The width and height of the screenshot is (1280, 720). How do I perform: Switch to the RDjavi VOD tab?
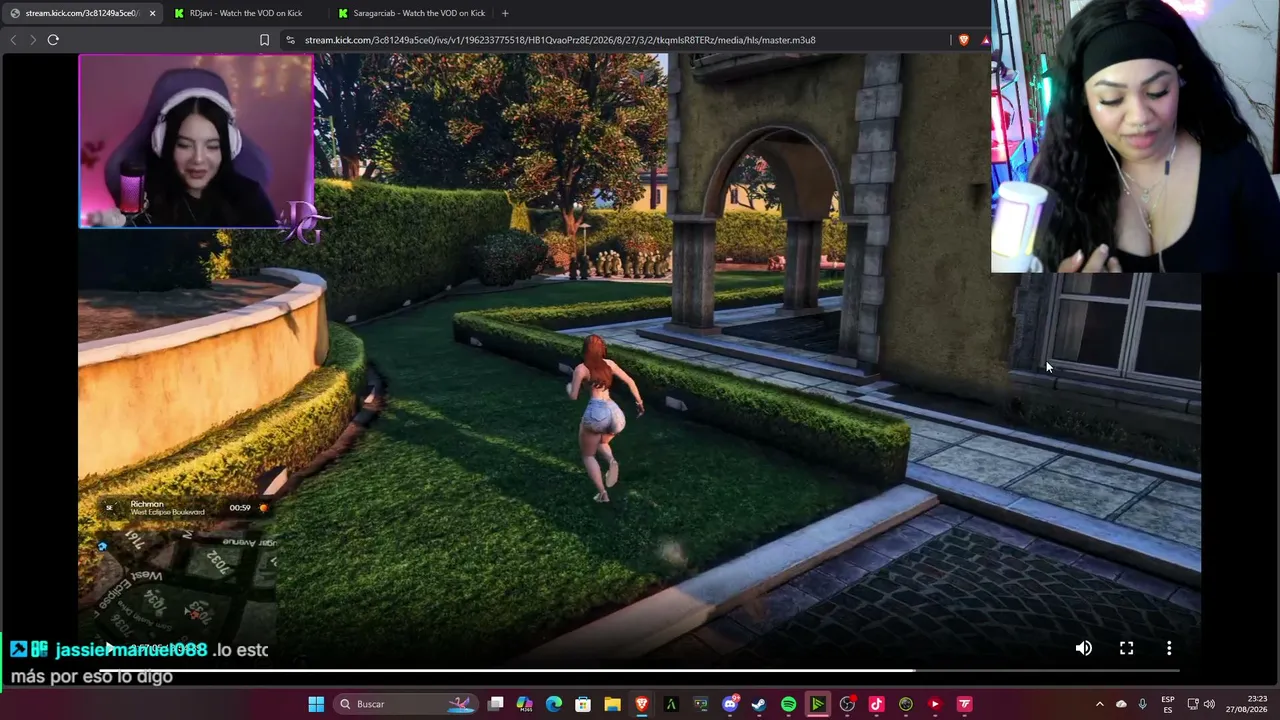(245, 13)
